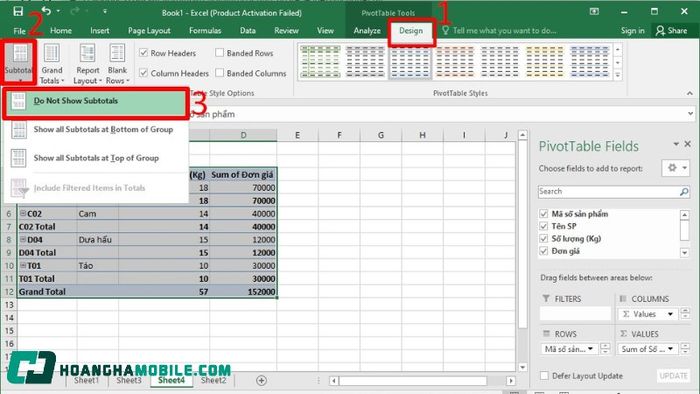This screenshot has width=700, height=394.
Task: Uncheck the Tên SP field
Action: click(543, 226)
